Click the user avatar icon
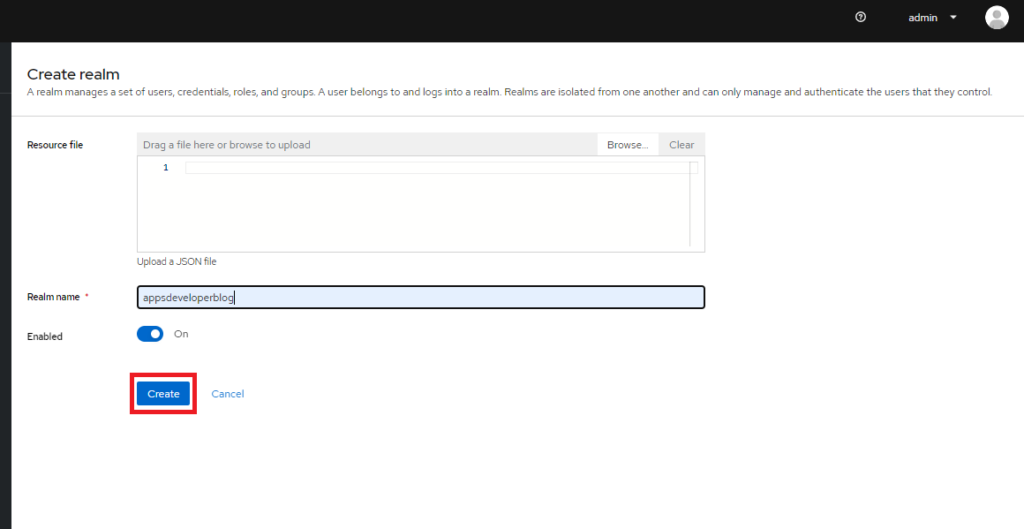This screenshot has height=529, width=1024. pyautogui.click(x=996, y=17)
